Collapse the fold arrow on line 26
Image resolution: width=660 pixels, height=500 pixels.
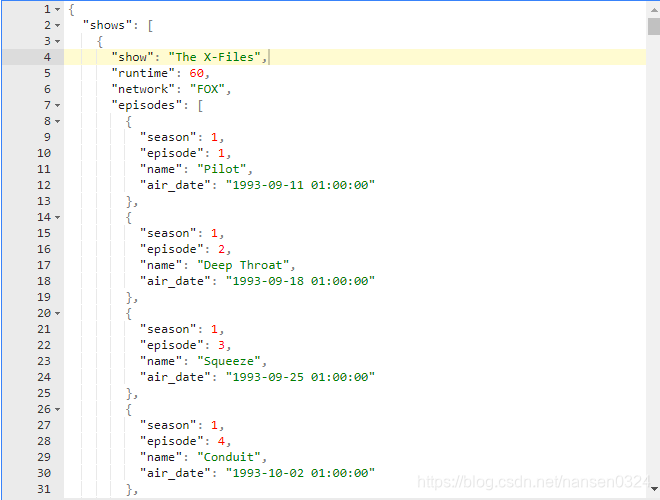click(x=58, y=409)
